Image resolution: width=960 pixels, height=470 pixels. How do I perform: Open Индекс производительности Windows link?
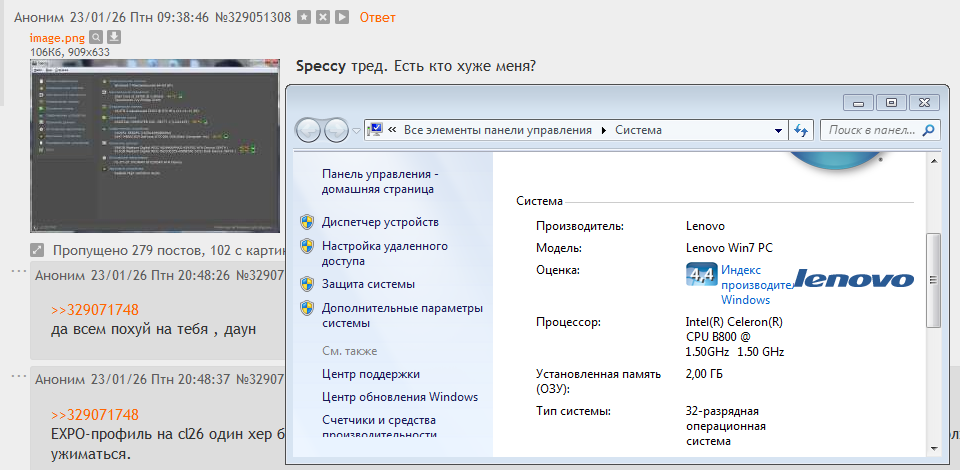[757, 285]
